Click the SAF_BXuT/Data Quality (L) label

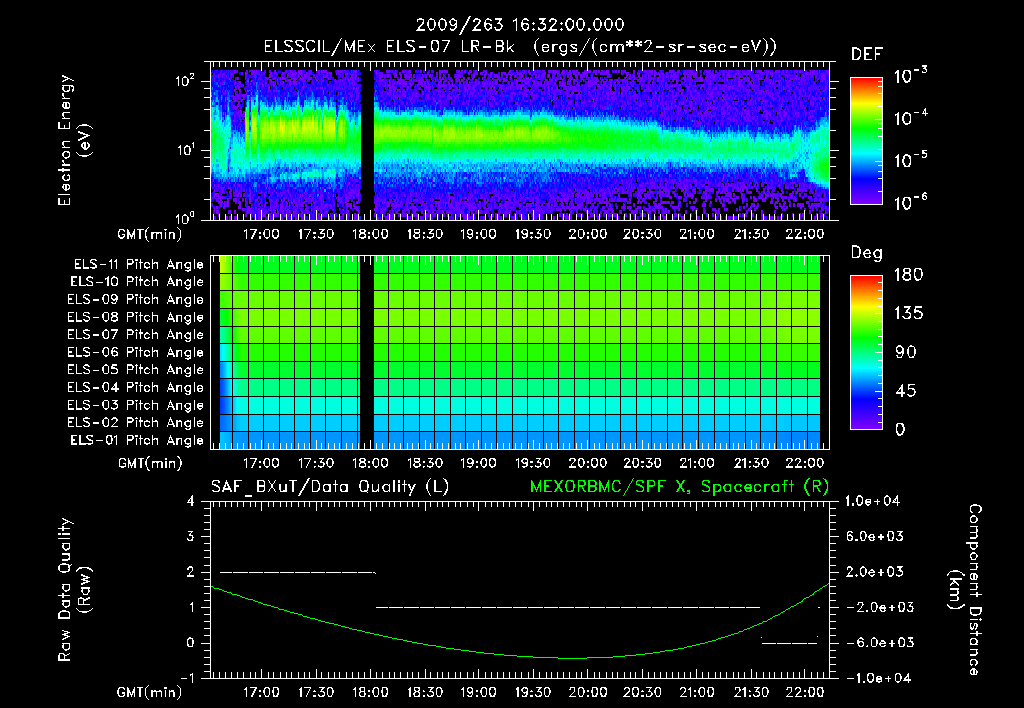click(x=330, y=487)
